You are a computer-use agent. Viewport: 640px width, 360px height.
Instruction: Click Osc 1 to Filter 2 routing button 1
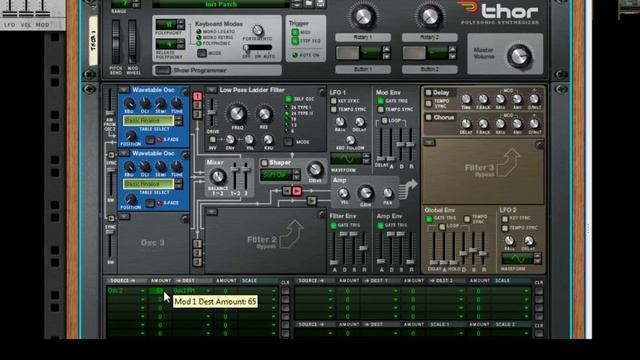click(x=198, y=244)
